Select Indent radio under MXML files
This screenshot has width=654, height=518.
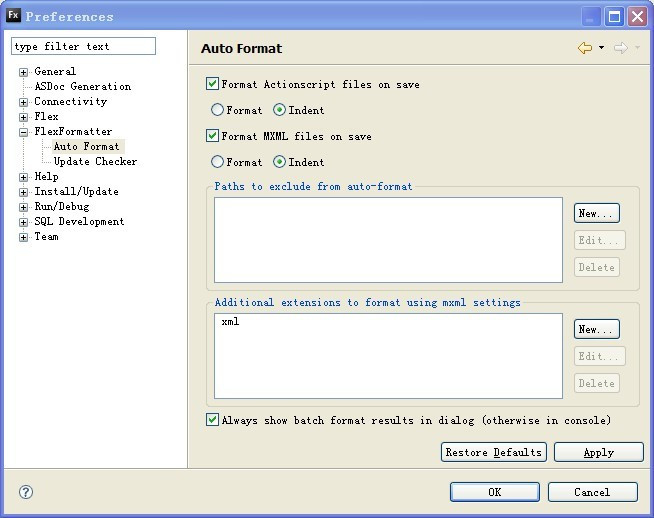pos(280,161)
